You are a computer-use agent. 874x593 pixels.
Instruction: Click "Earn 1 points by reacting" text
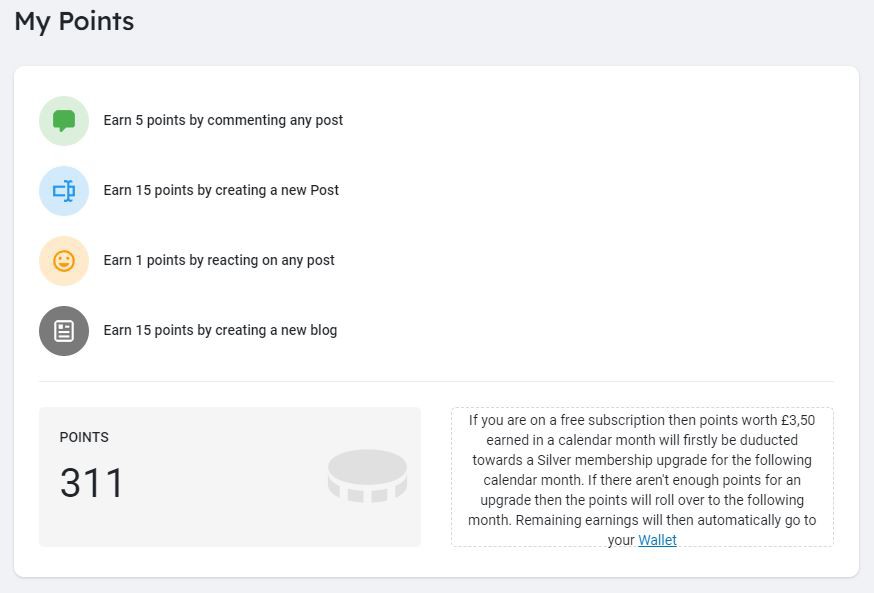tap(219, 260)
